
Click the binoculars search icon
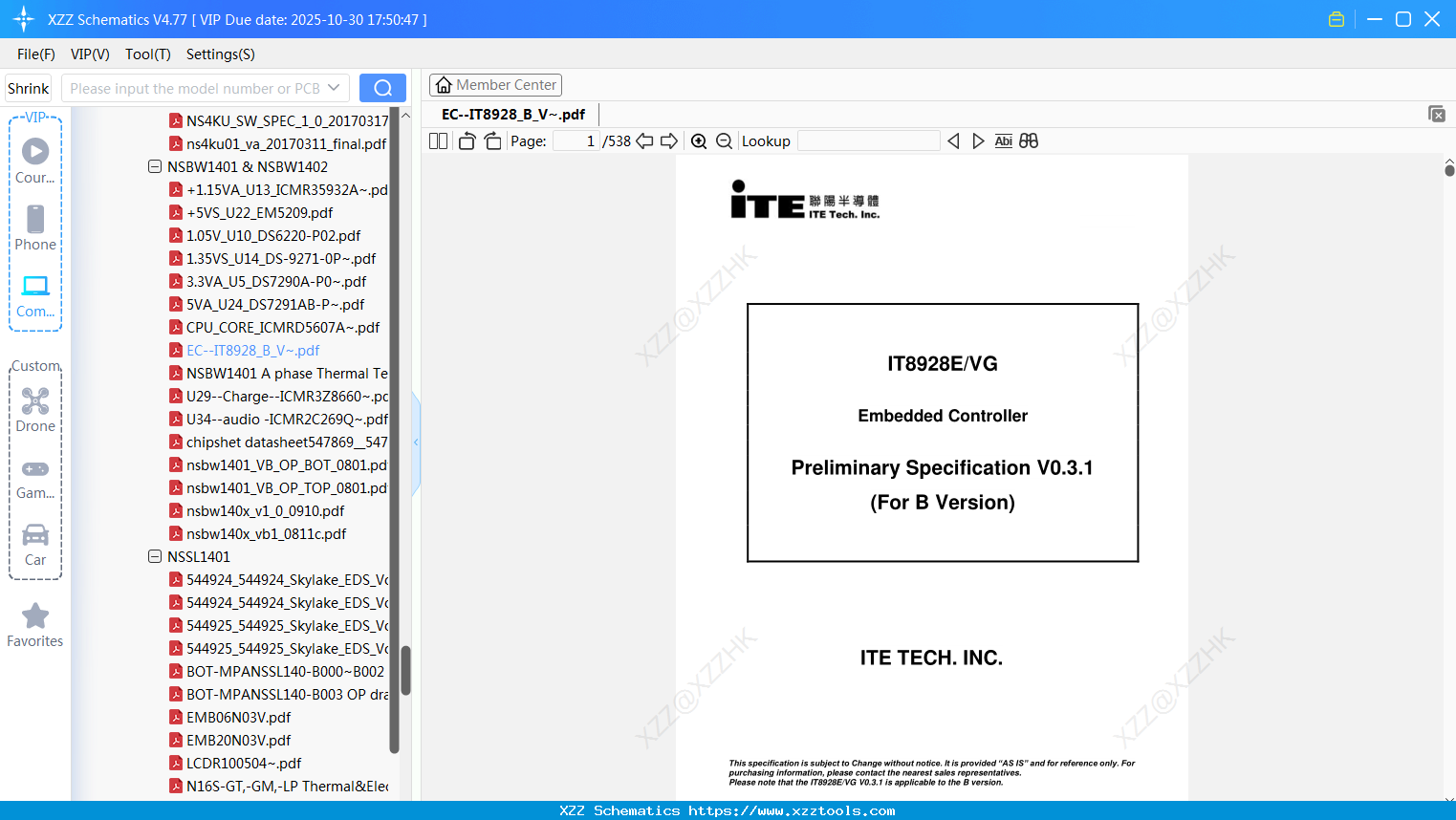click(x=1029, y=141)
